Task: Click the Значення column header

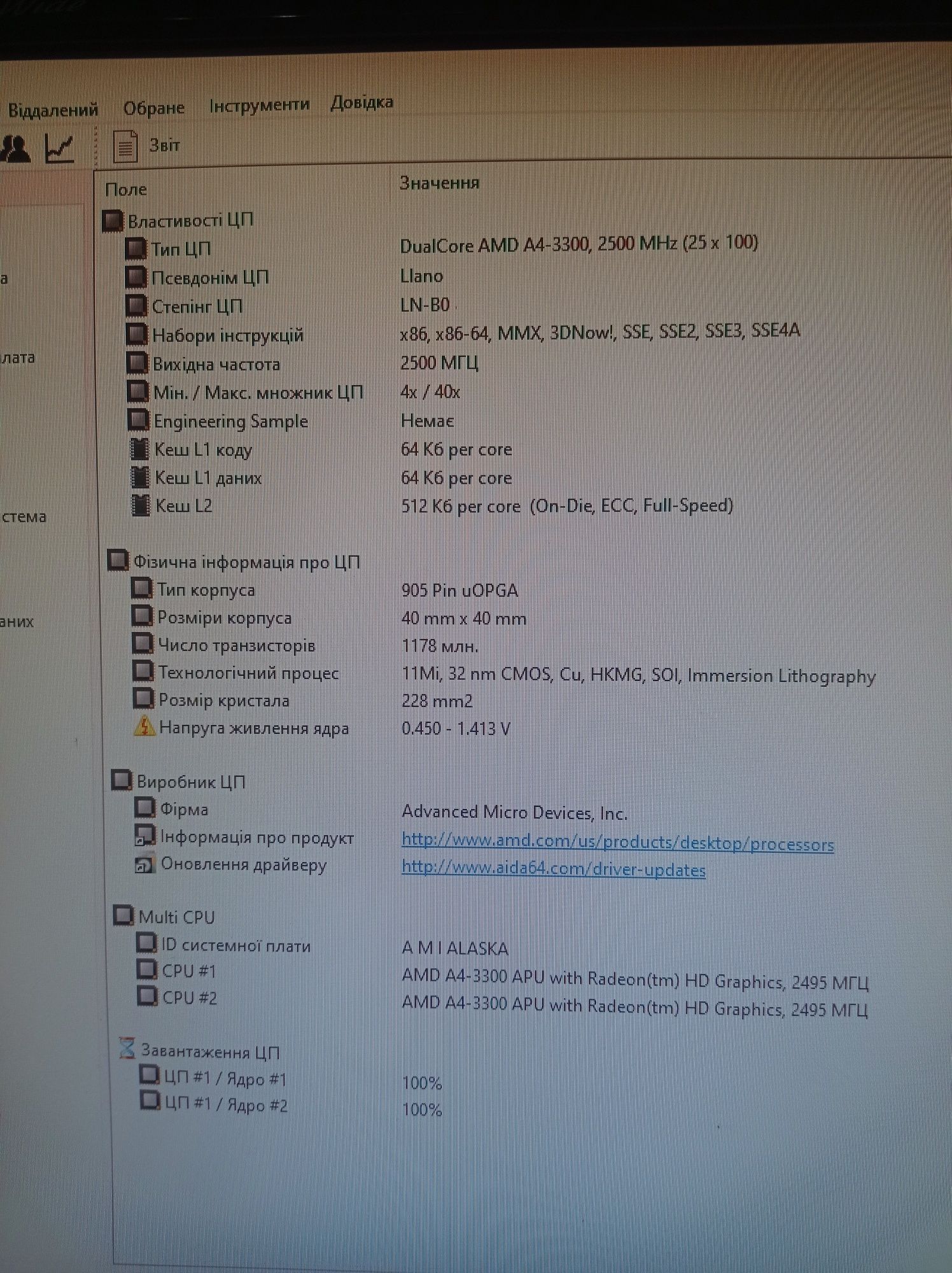Action: 439,183
